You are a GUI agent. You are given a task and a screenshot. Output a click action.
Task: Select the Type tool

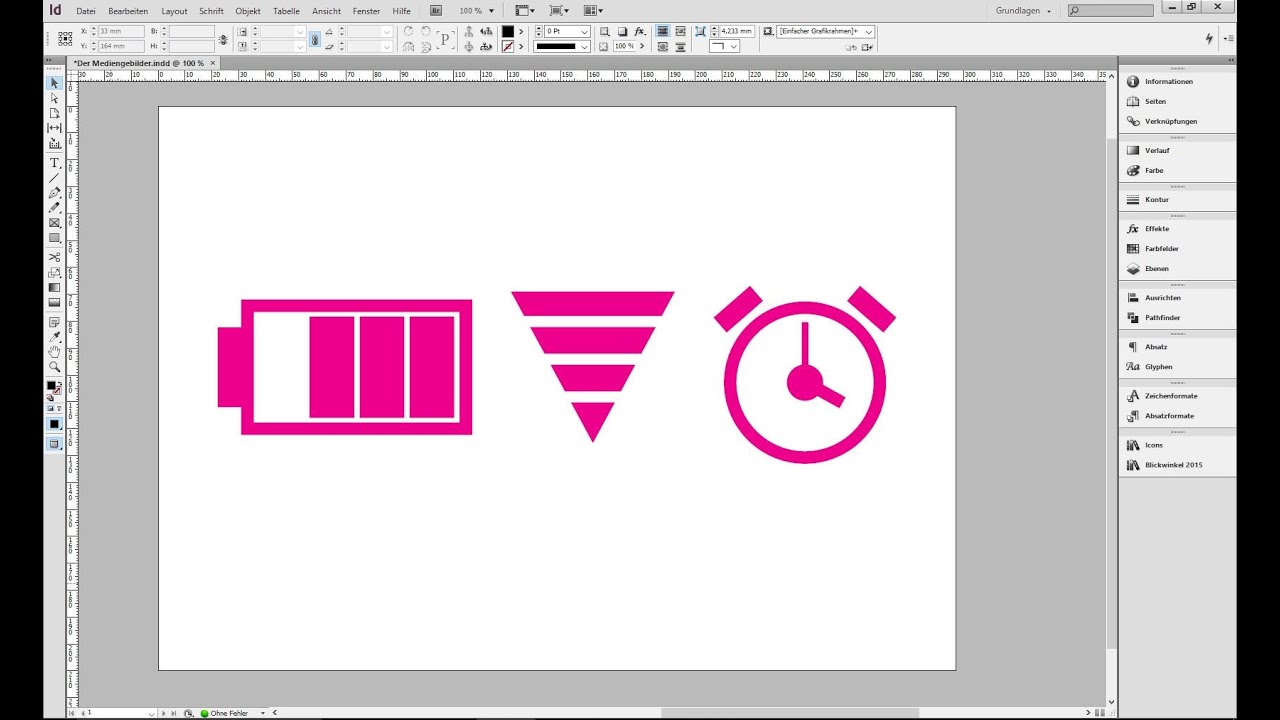(x=54, y=163)
